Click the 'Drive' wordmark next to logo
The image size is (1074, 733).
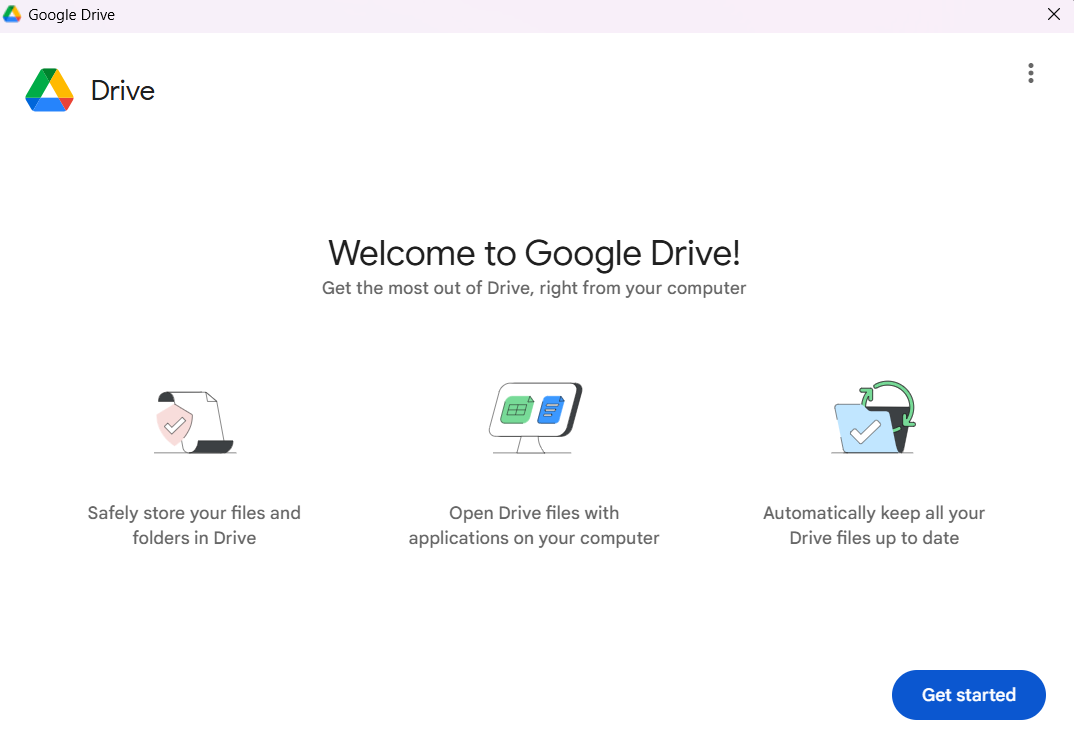(123, 90)
